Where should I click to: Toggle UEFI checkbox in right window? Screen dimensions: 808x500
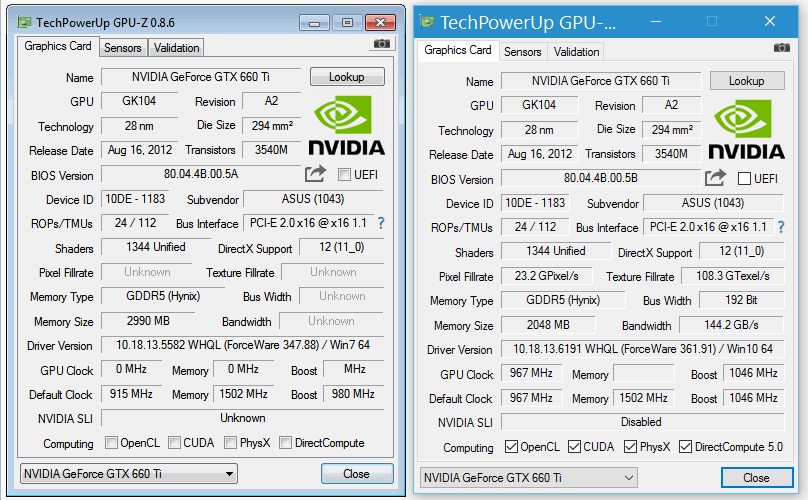pos(744,179)
